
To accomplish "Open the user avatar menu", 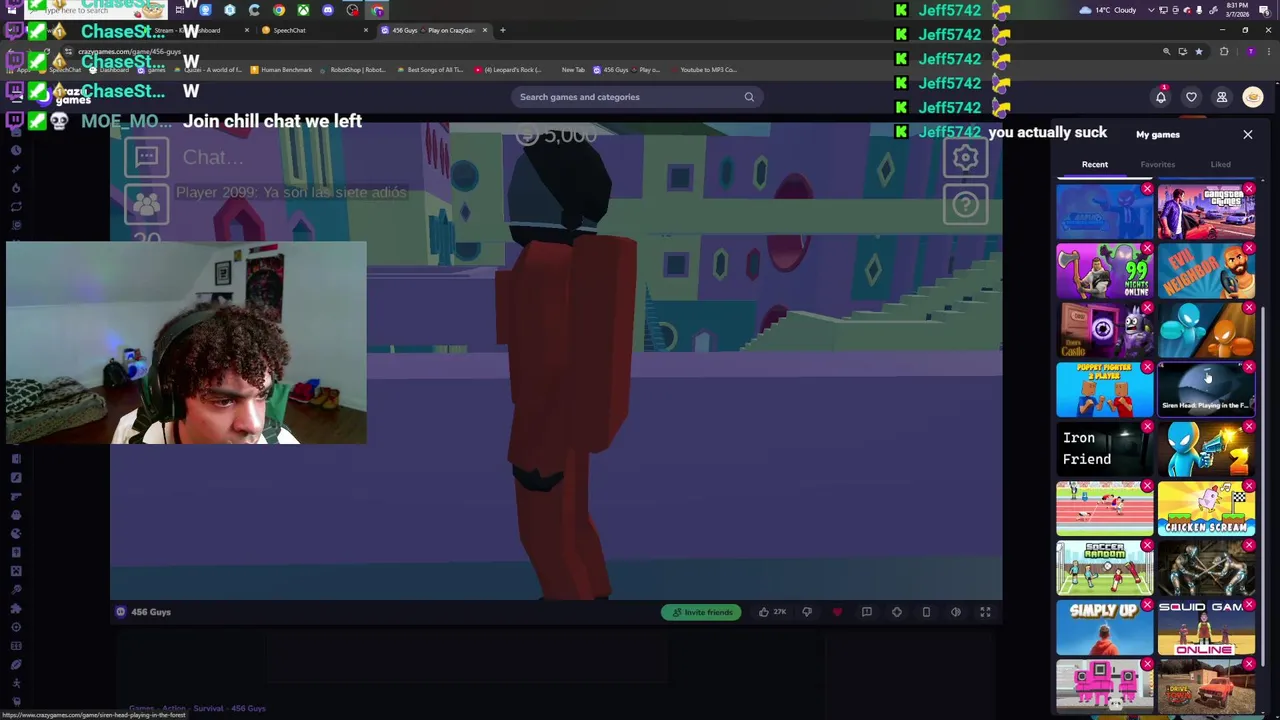I will pos(1252,97).
